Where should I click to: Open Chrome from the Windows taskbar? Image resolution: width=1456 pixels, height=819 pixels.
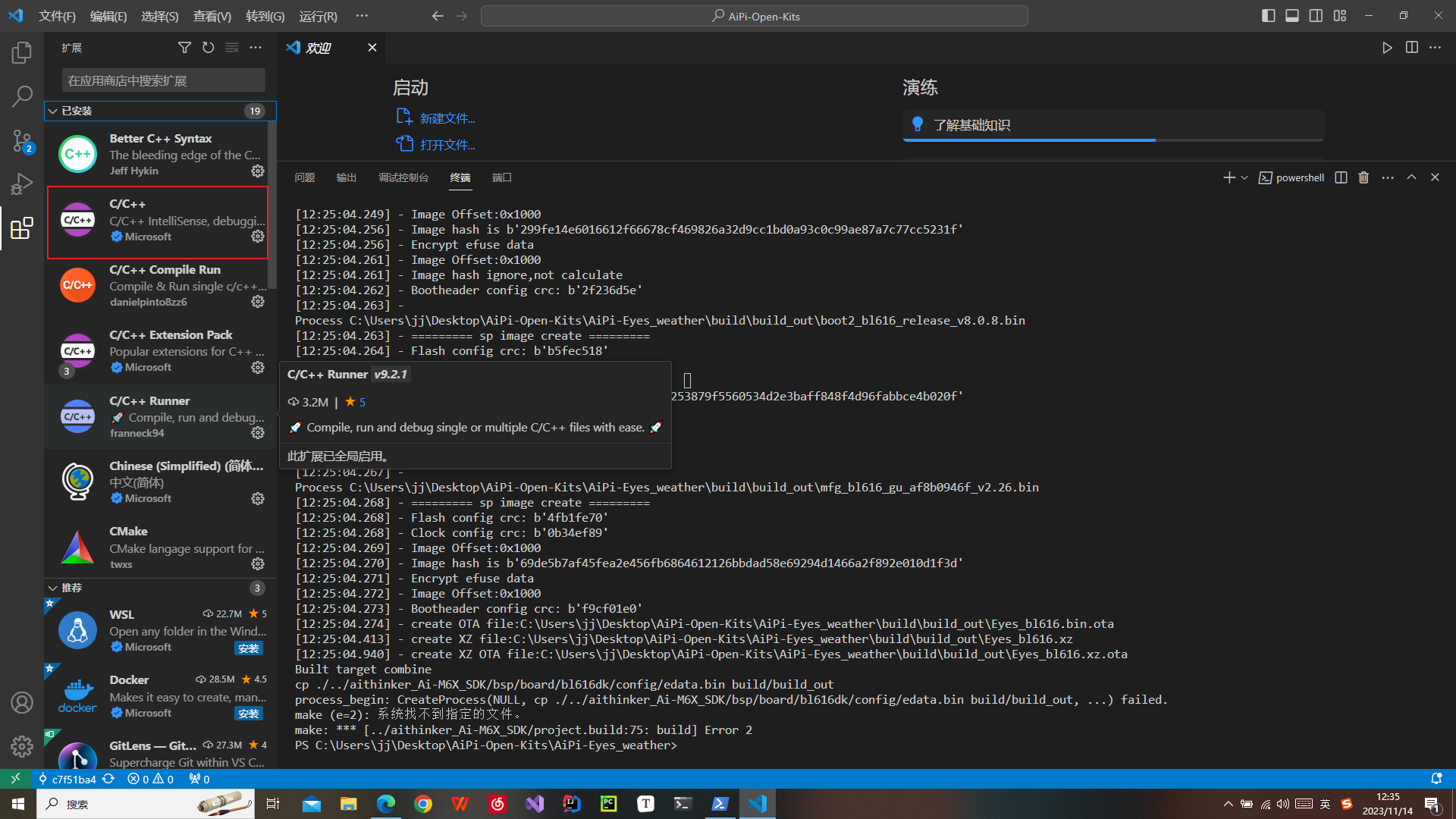(x=423, y=804)
